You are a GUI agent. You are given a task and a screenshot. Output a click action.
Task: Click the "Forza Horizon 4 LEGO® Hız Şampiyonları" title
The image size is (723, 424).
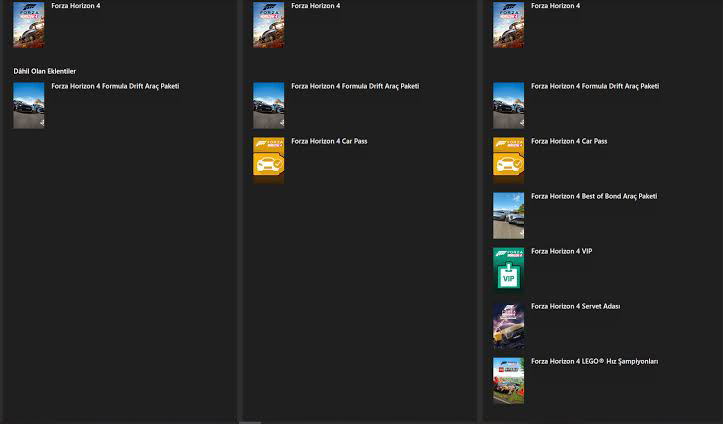coord(594,361)
